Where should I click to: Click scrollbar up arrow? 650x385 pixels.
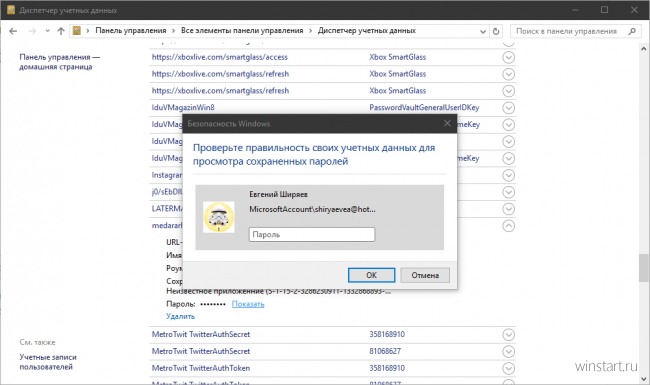pos(644,48)
